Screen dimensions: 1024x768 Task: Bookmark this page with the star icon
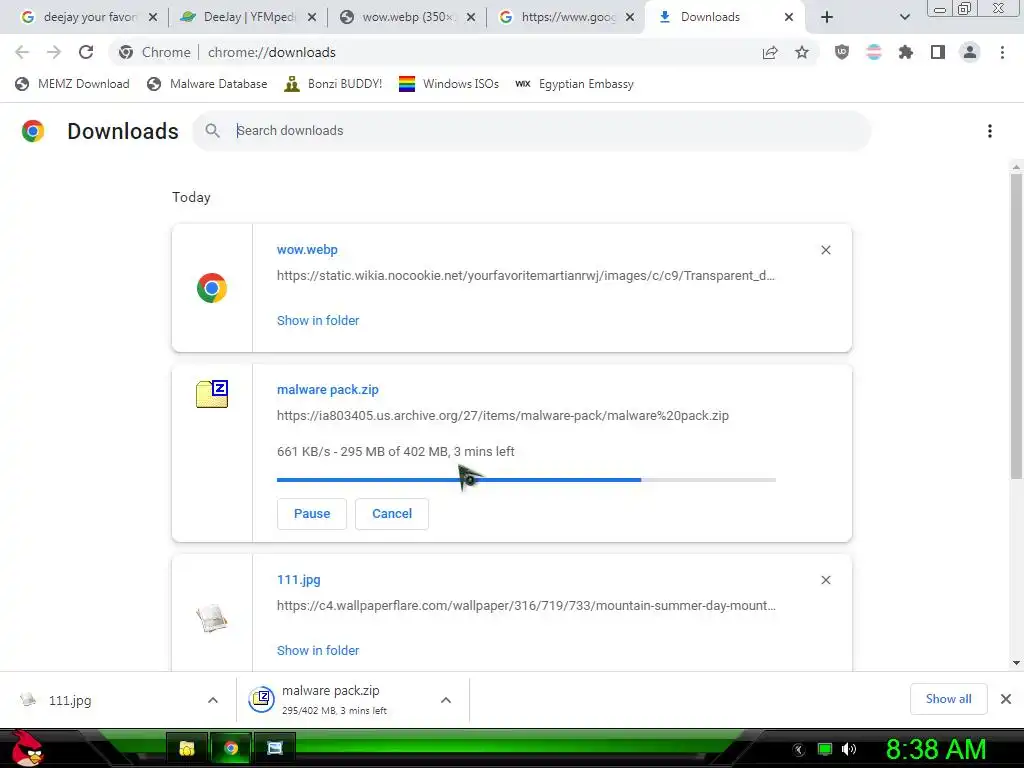(x=802, y=52)
